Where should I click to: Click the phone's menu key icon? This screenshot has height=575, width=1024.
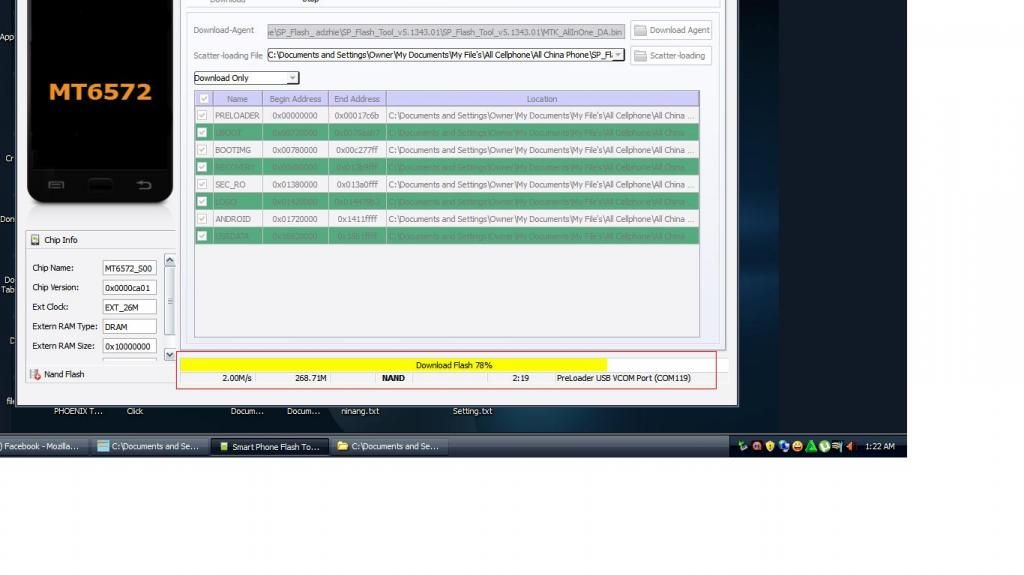(56, 185)
